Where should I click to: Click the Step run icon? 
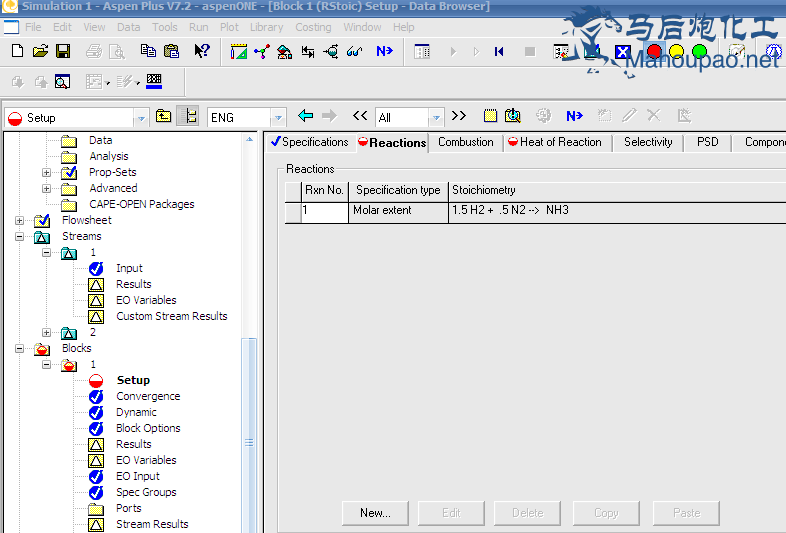[x=476, y=52]
